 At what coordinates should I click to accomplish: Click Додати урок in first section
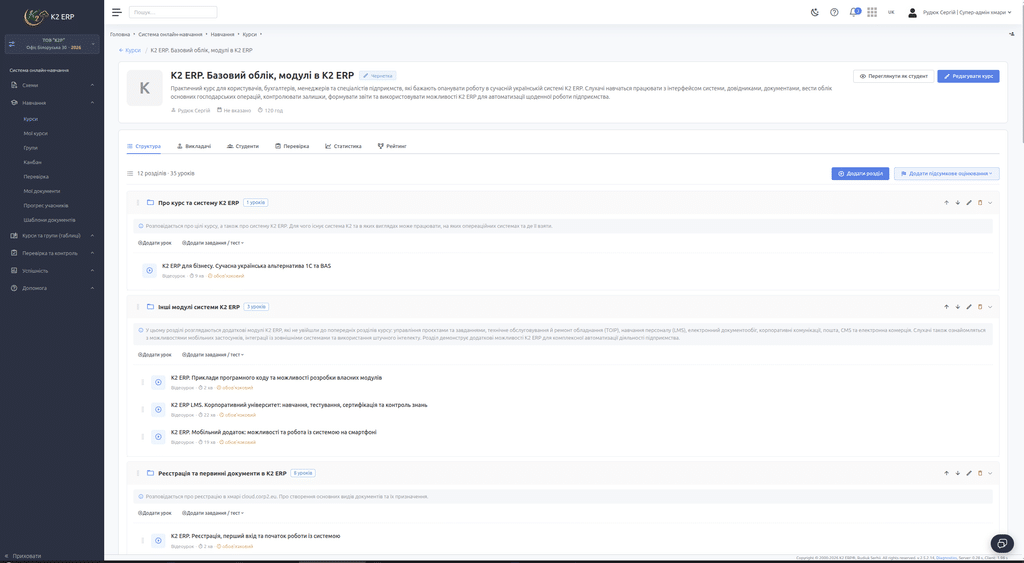point(155,243)
